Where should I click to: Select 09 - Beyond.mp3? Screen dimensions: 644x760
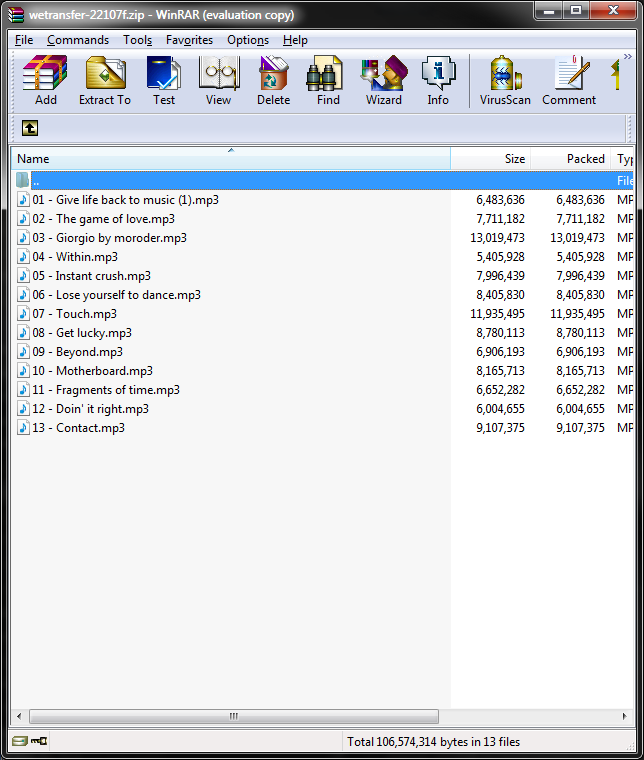[78, 351]
